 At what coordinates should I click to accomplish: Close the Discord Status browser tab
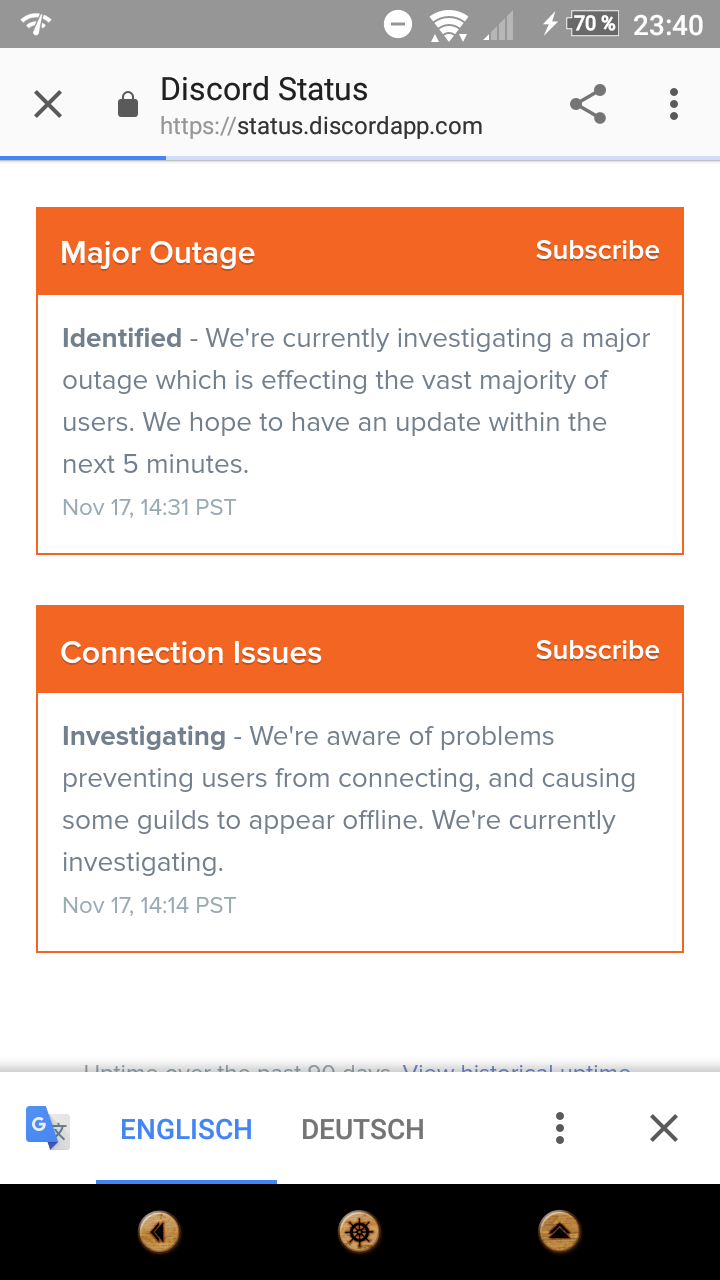pos(48,104)
